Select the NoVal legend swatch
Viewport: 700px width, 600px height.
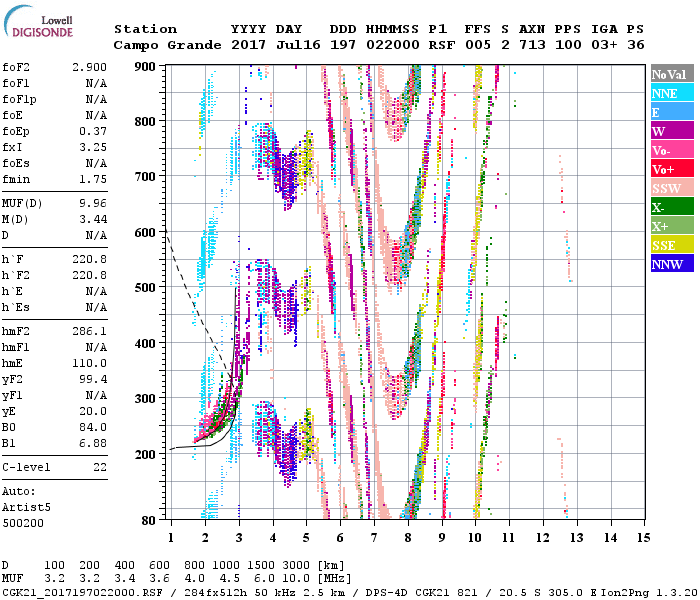[669, 74]
